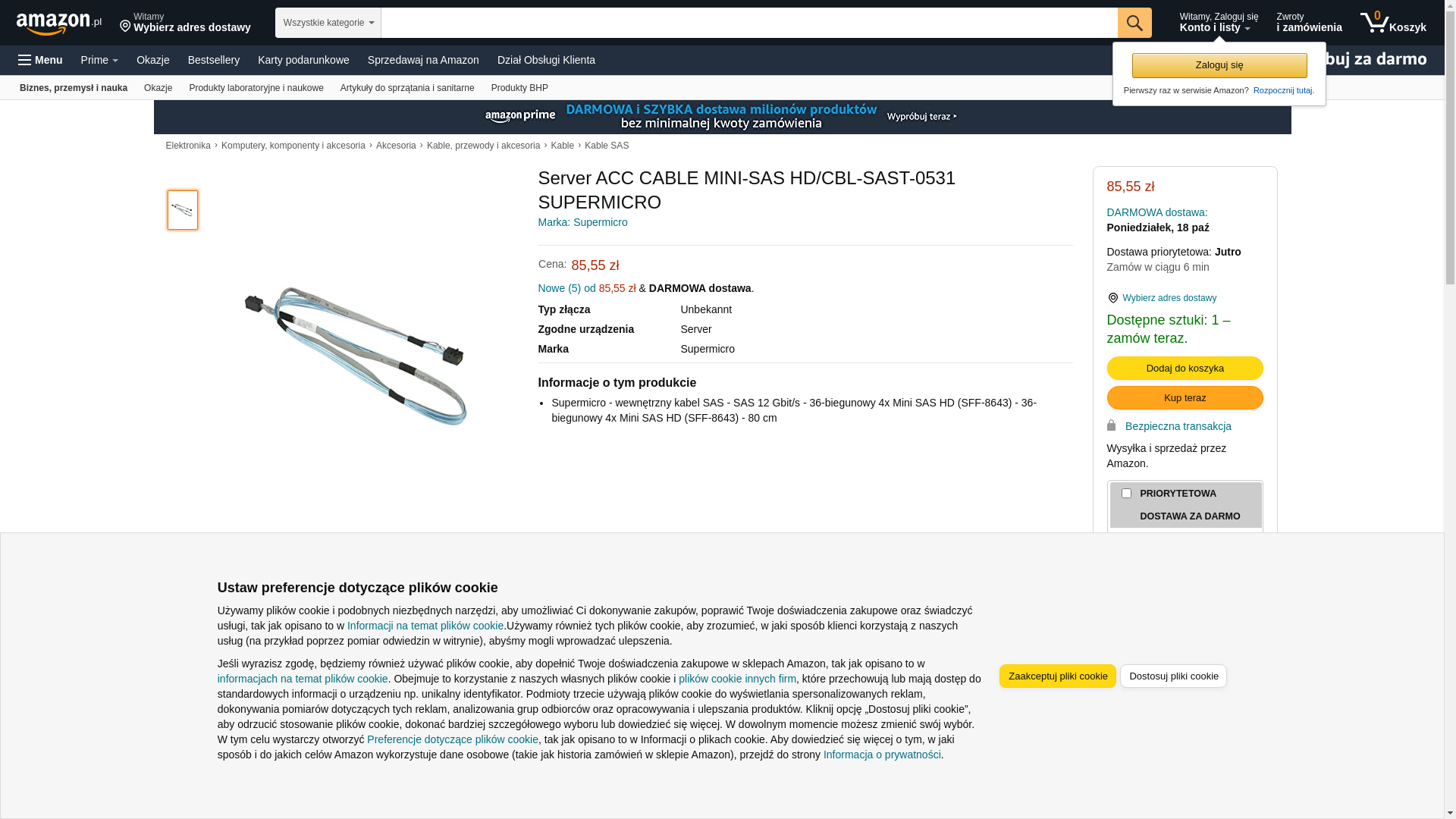Click the lock icon beside Bezpieczna transakcja
Screen dimensions: 1456x819
coord(1112,425)
